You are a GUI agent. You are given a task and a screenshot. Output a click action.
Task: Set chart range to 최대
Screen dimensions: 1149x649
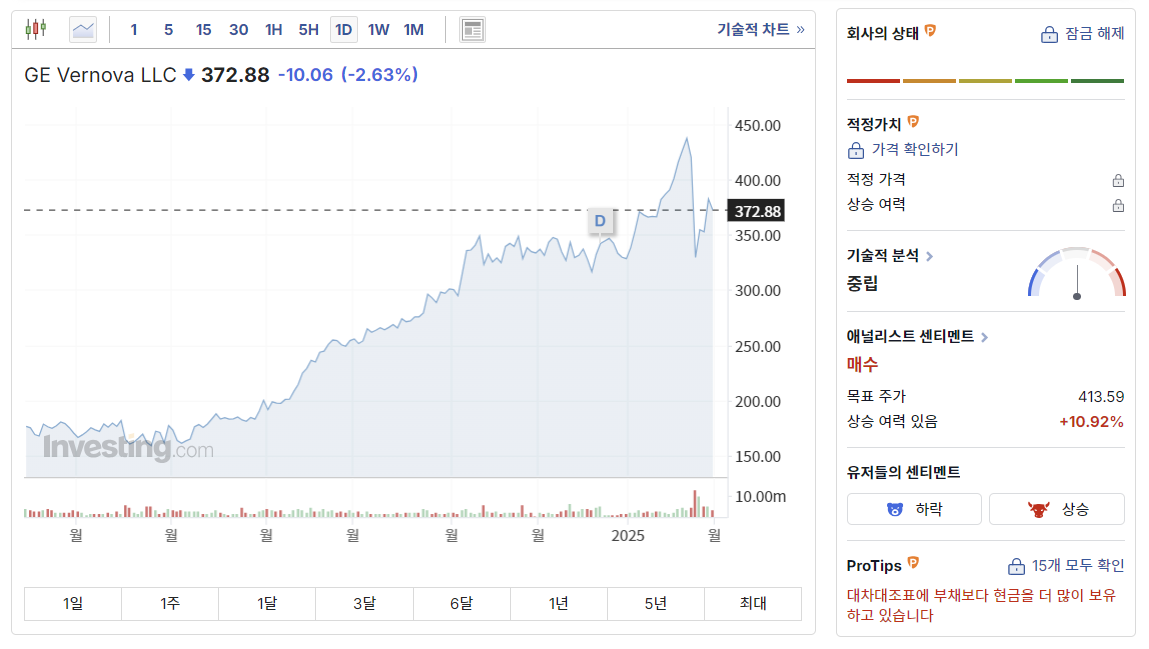pyautogui.click(x=753, y=604)
